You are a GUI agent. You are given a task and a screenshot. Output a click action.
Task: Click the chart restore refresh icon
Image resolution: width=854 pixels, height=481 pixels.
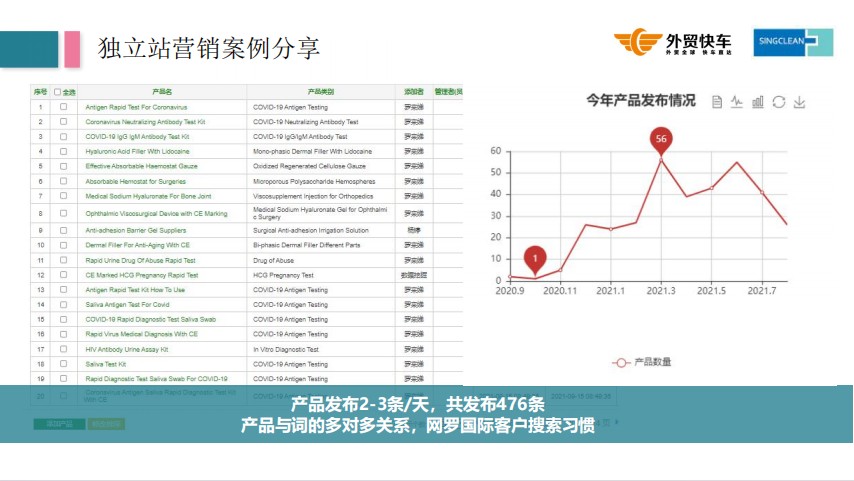pos(779,102)
